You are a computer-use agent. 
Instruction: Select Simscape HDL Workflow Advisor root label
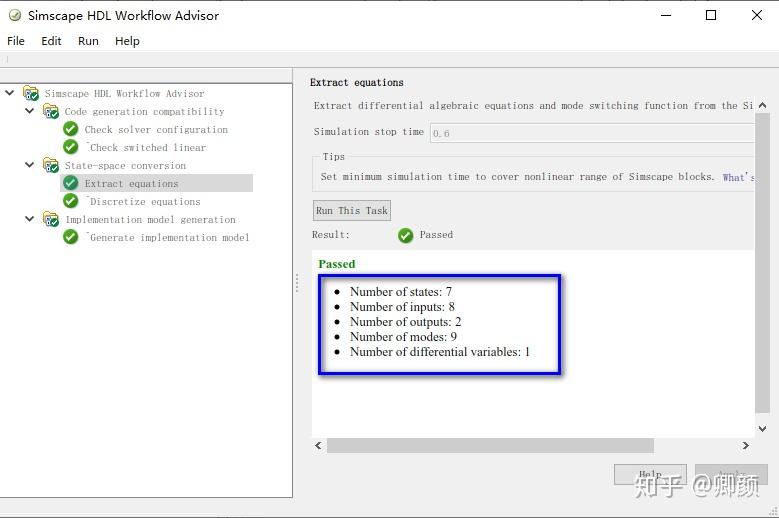coord(124,93)
